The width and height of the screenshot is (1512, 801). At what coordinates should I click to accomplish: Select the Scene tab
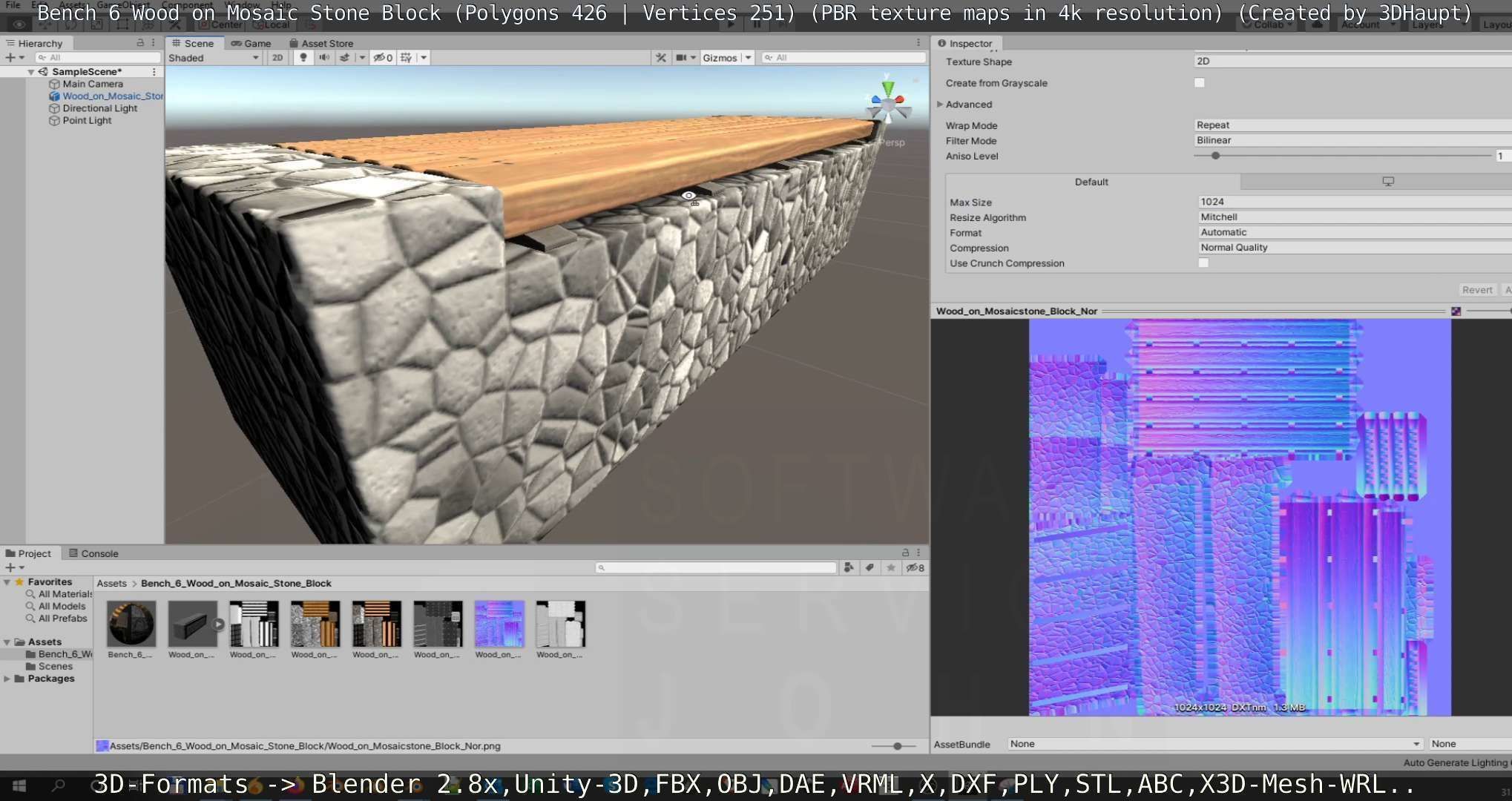tap(193, 43)
